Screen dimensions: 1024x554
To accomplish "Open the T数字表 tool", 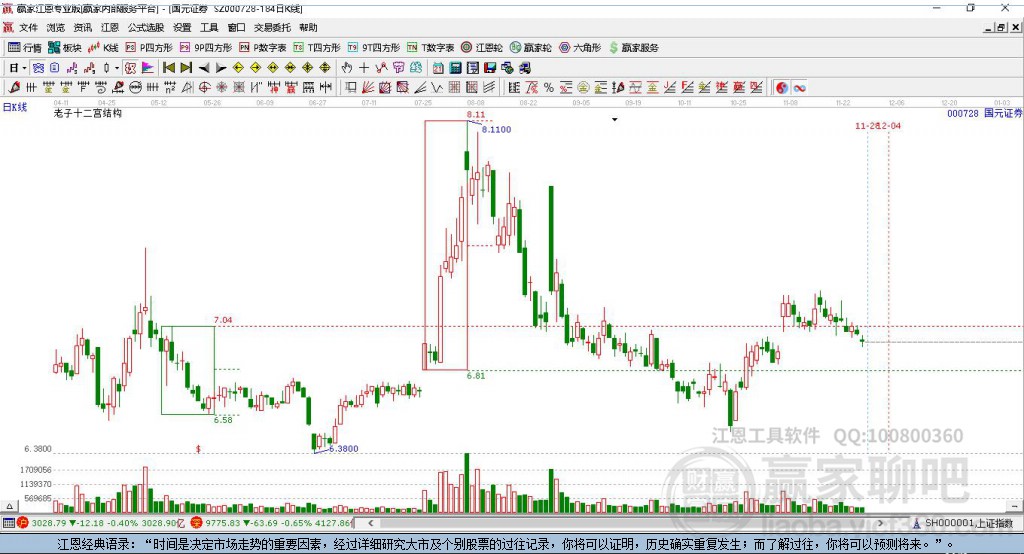I will pyautogui.click(x=430, y=48).
